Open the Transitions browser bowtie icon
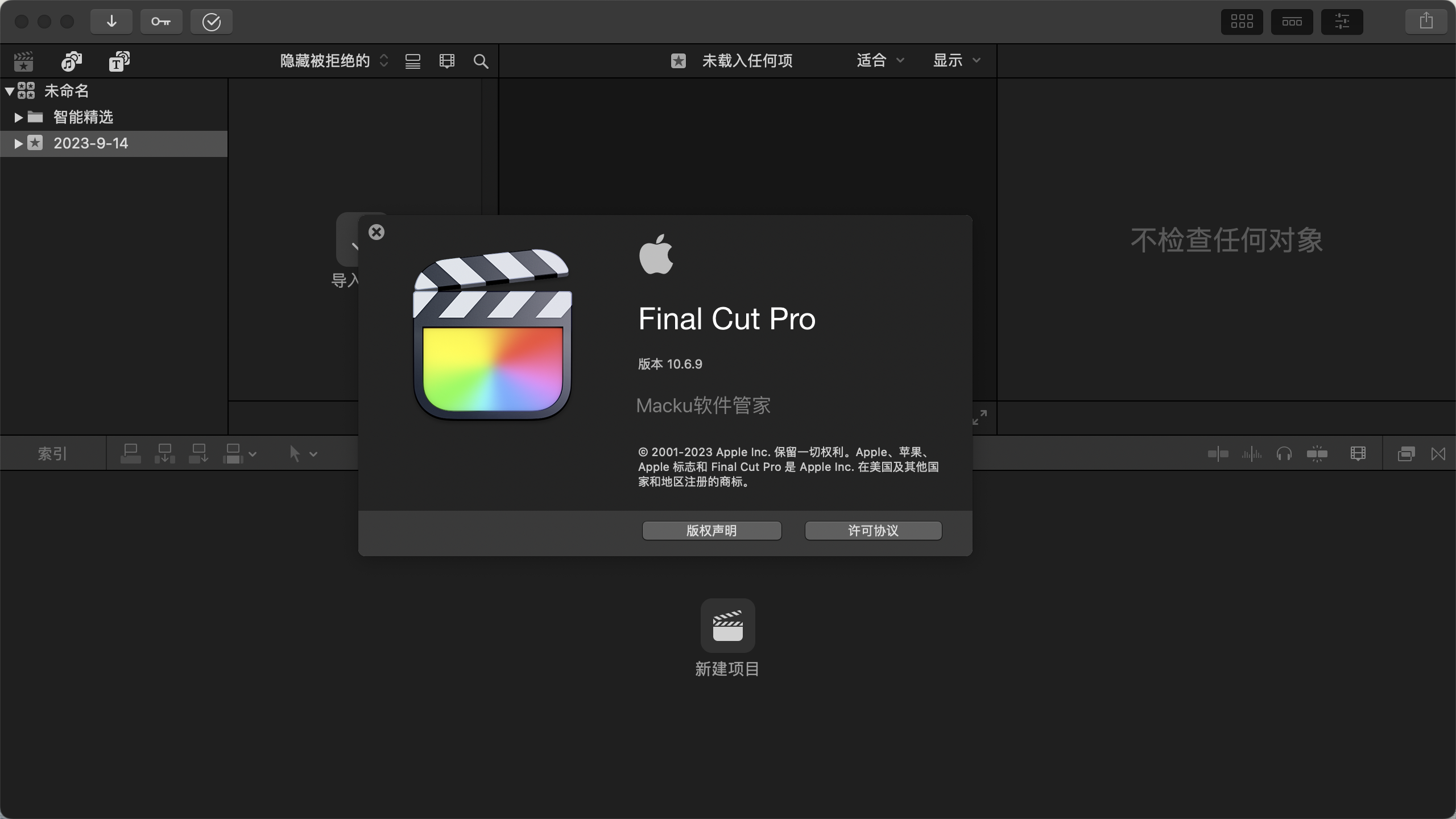This screenshot has width=1456, height=819. (1438, 454)
